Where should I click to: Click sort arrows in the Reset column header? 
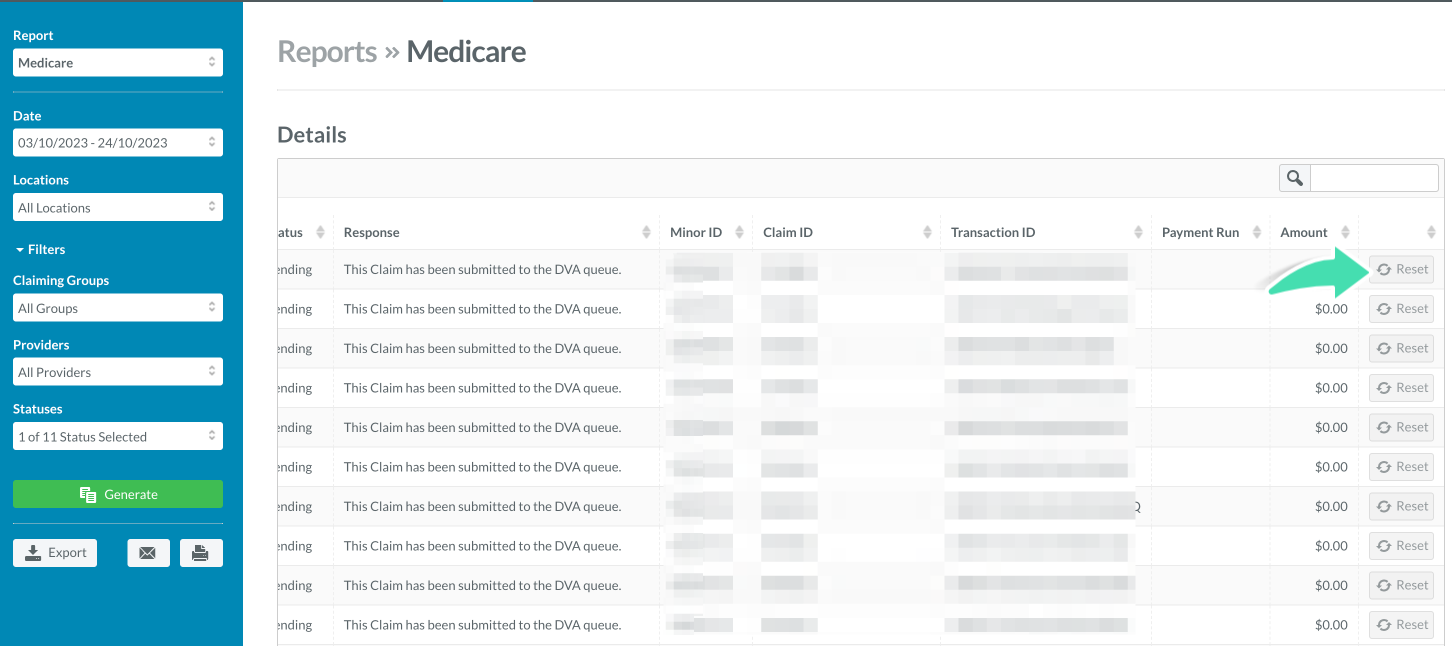(1431, 232)
